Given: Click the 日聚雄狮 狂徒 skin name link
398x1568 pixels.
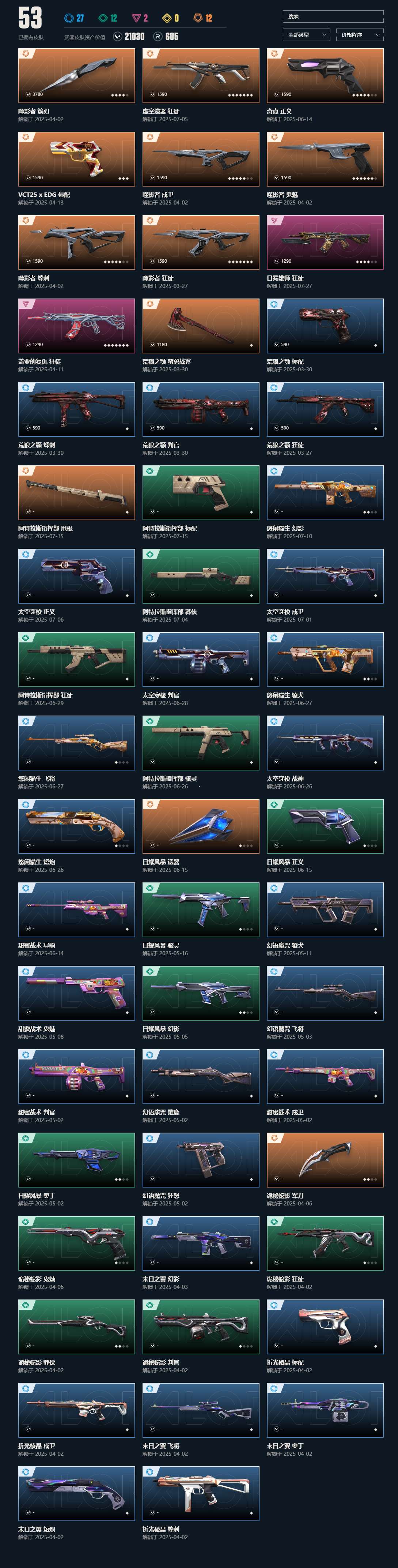Looking at the screenshot, I should click(285, 278).
